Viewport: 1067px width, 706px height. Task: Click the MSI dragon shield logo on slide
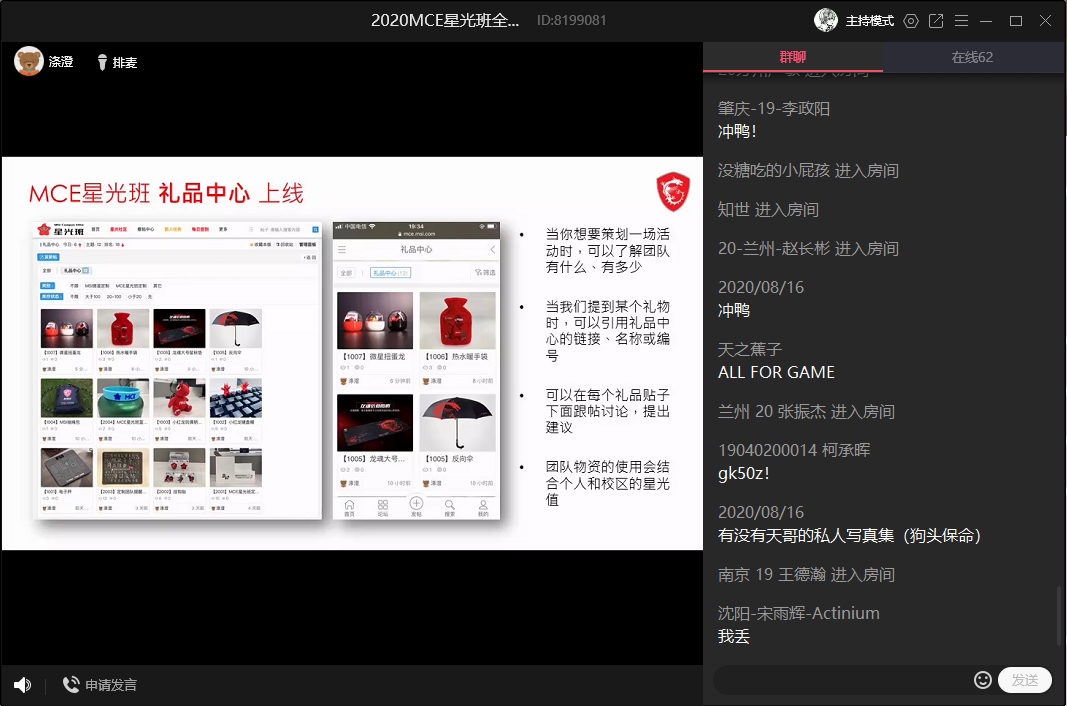(x=673, y=191)
